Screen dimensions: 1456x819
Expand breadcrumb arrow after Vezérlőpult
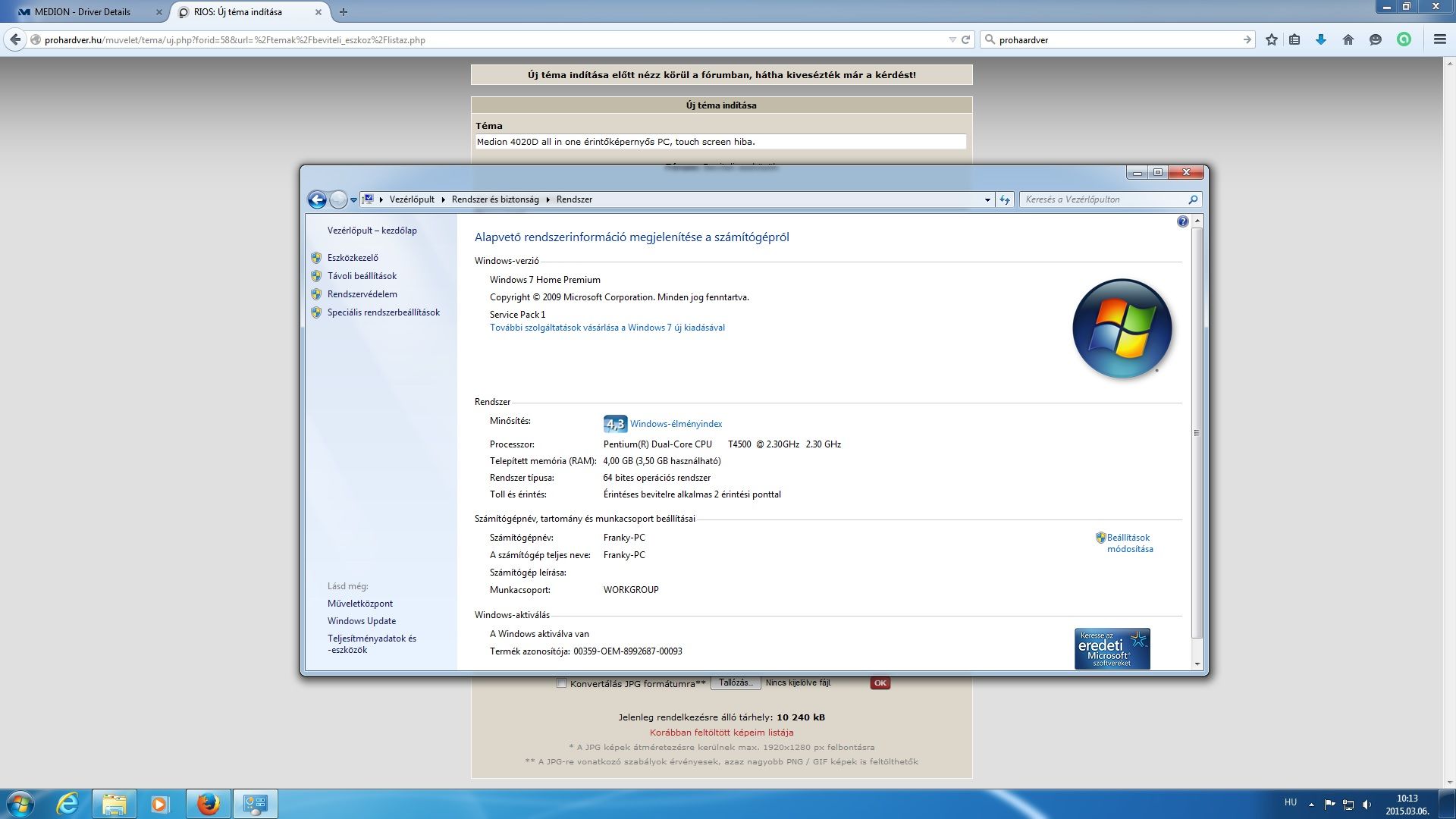click(444, 199)
